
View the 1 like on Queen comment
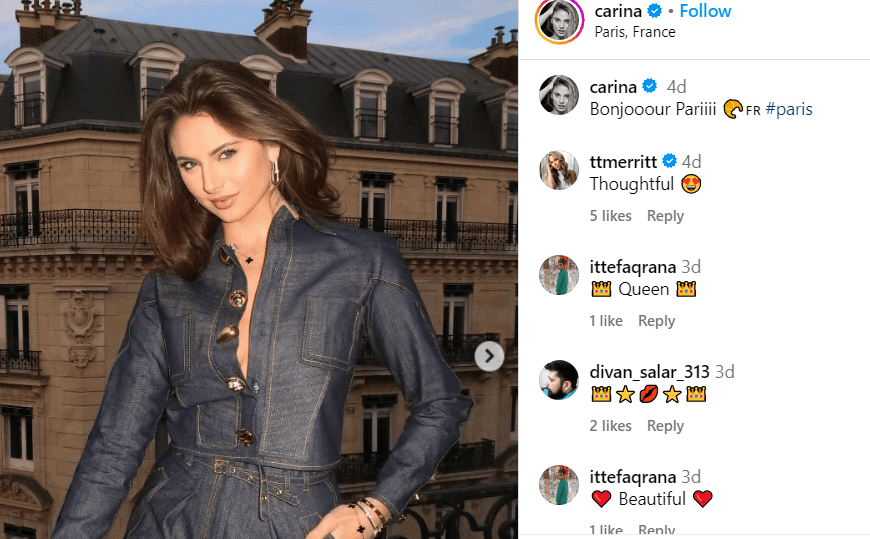coord(606,321)
